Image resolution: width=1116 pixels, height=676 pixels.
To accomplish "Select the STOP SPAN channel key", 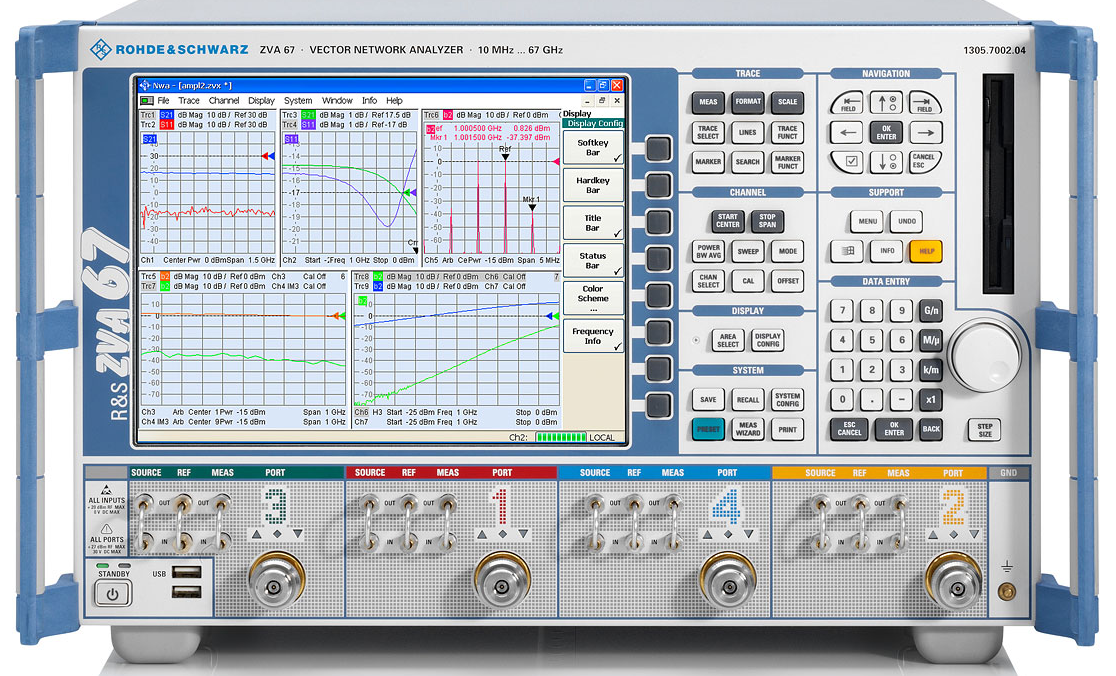I will [767, 221].
